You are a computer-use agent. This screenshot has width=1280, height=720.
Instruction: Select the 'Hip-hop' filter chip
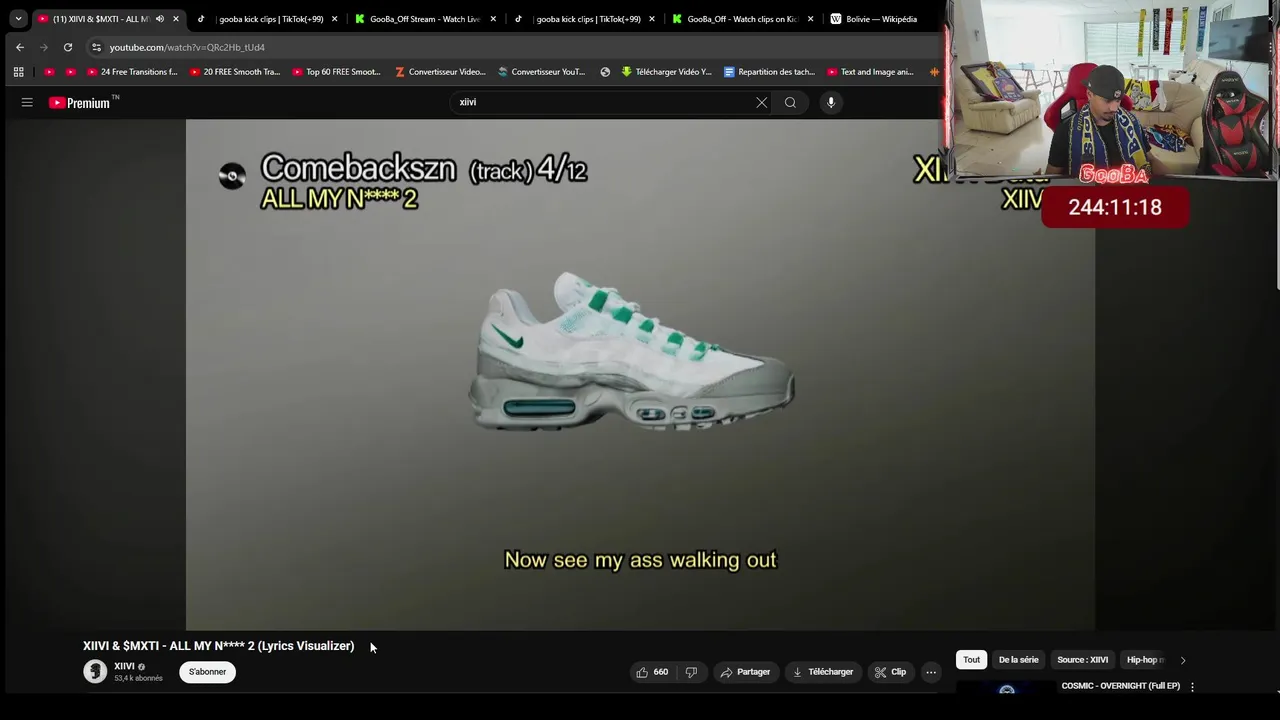tap(1143, 660)
